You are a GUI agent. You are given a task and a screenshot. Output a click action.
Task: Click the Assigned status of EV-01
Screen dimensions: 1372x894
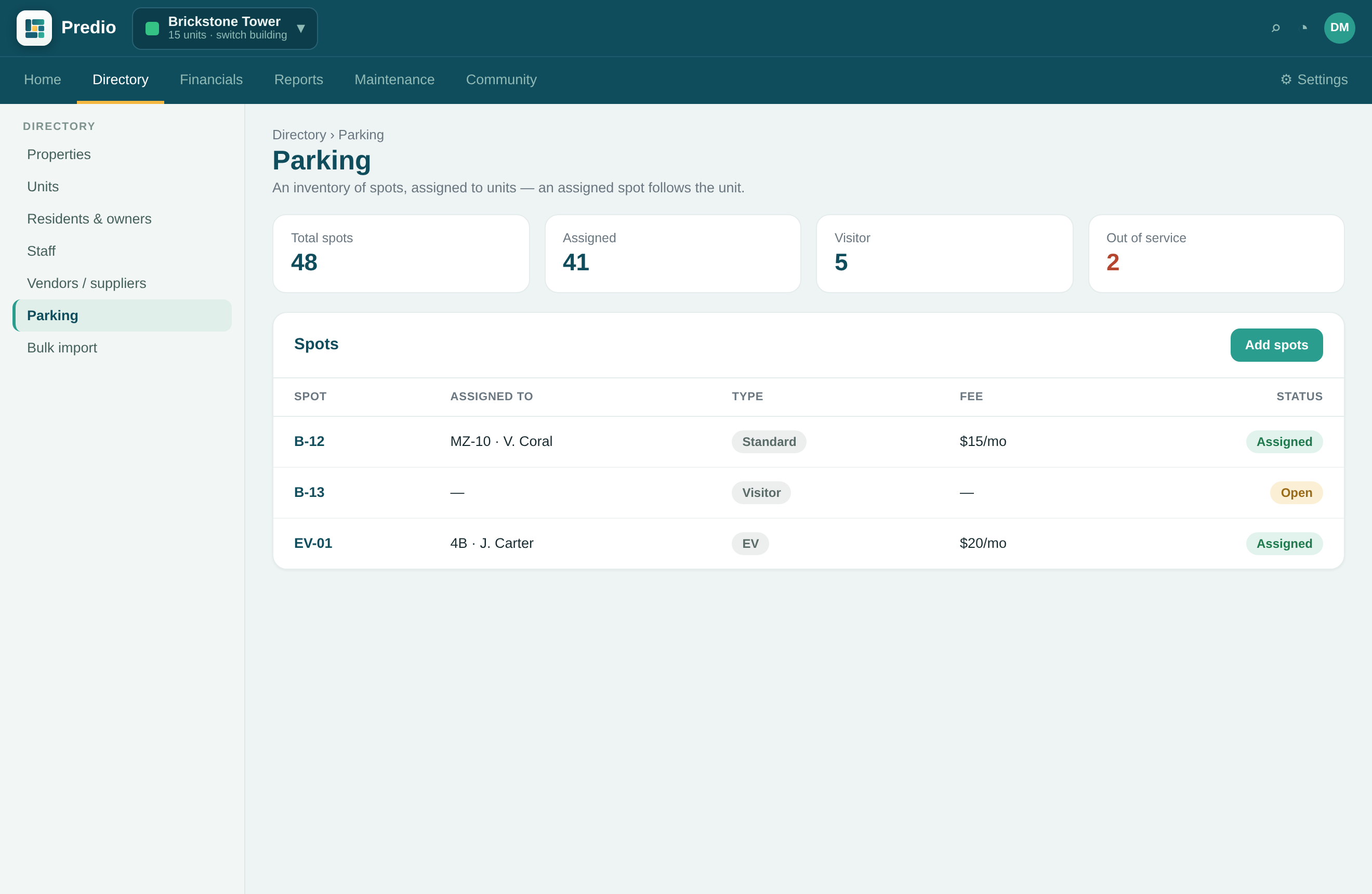[x=1284, y=543]
